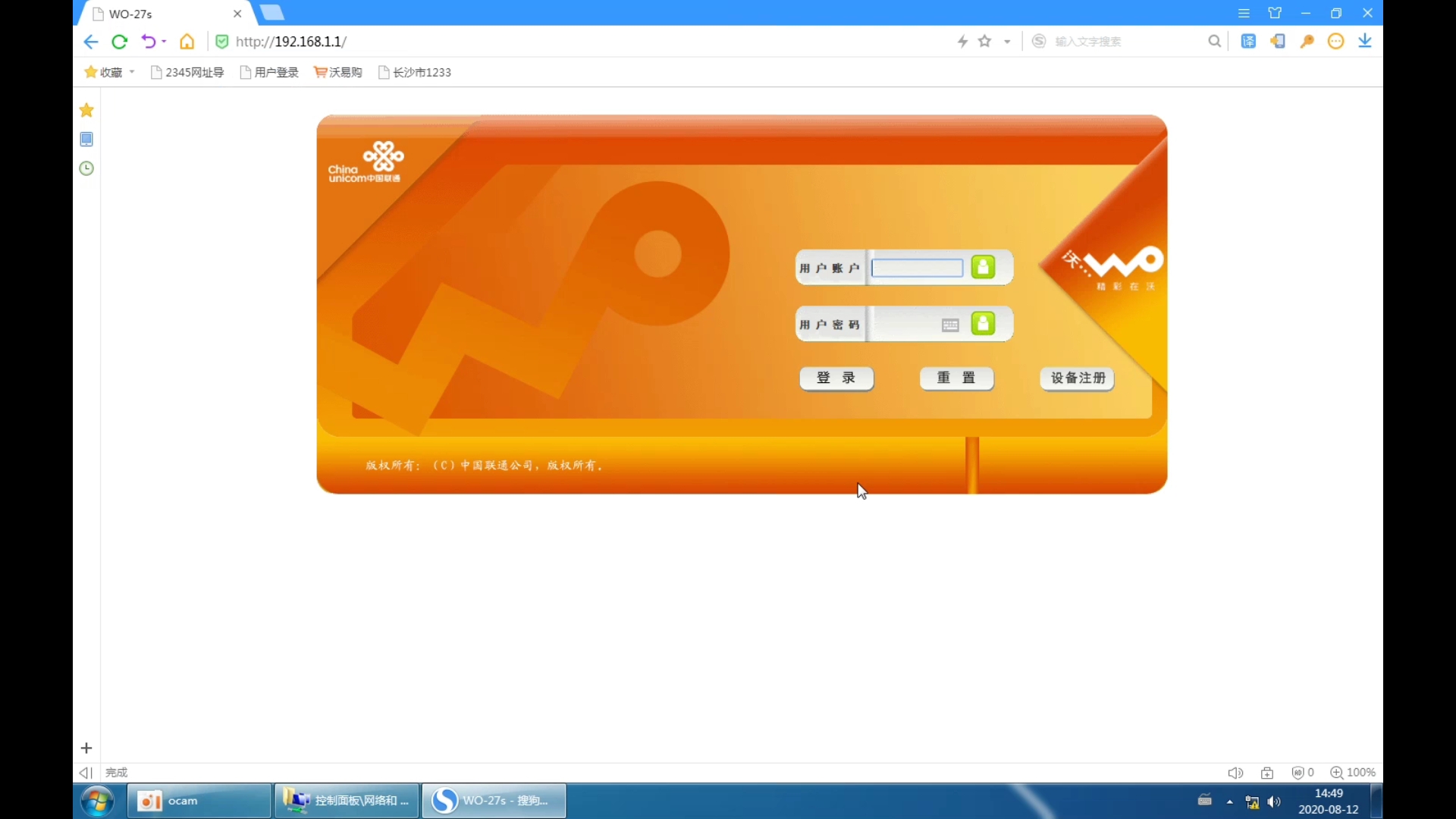Switch to the ocam taskbar window
The image size is (1456, 819).
point(199,801)
